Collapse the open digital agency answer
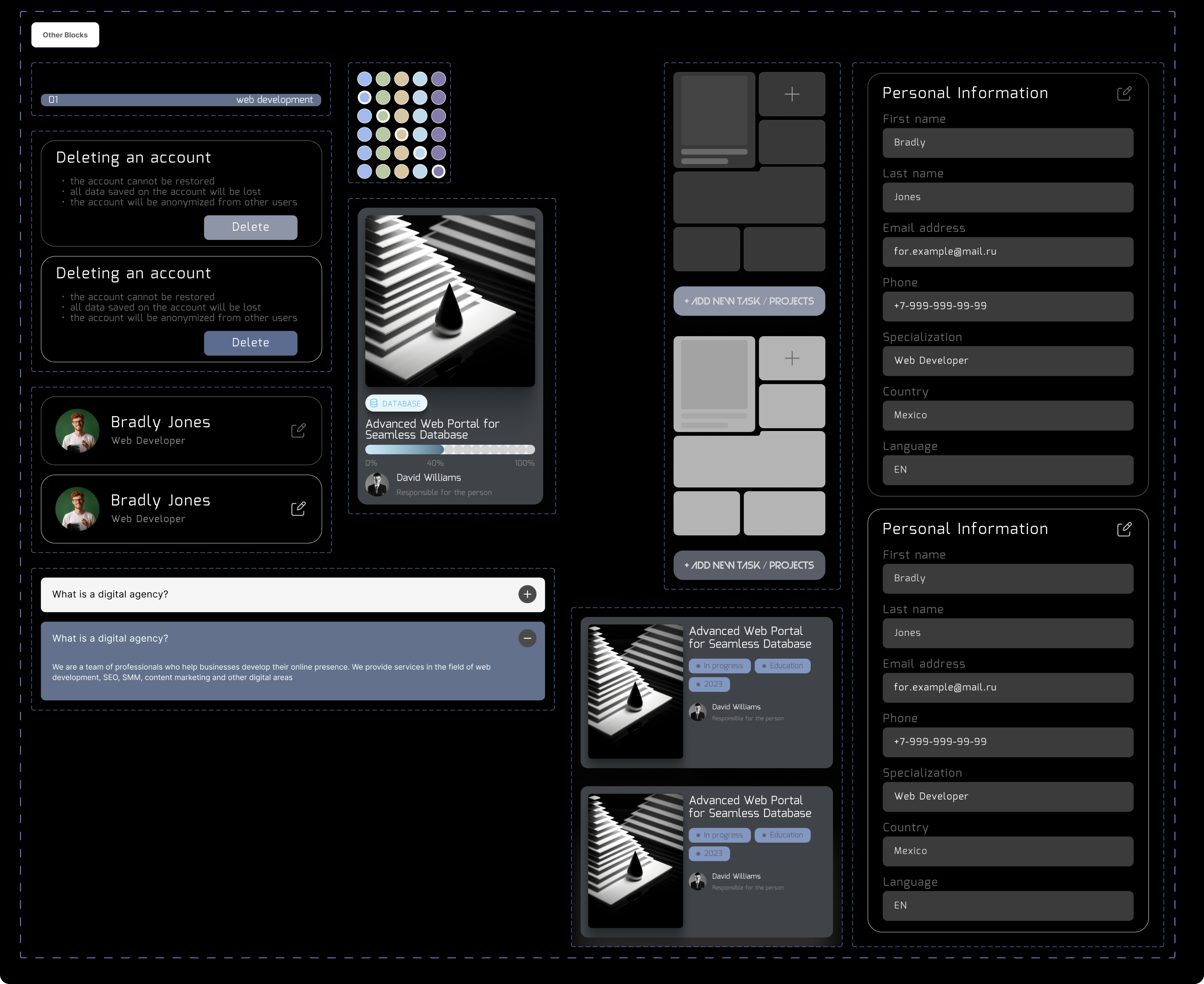 pos(527,638)
